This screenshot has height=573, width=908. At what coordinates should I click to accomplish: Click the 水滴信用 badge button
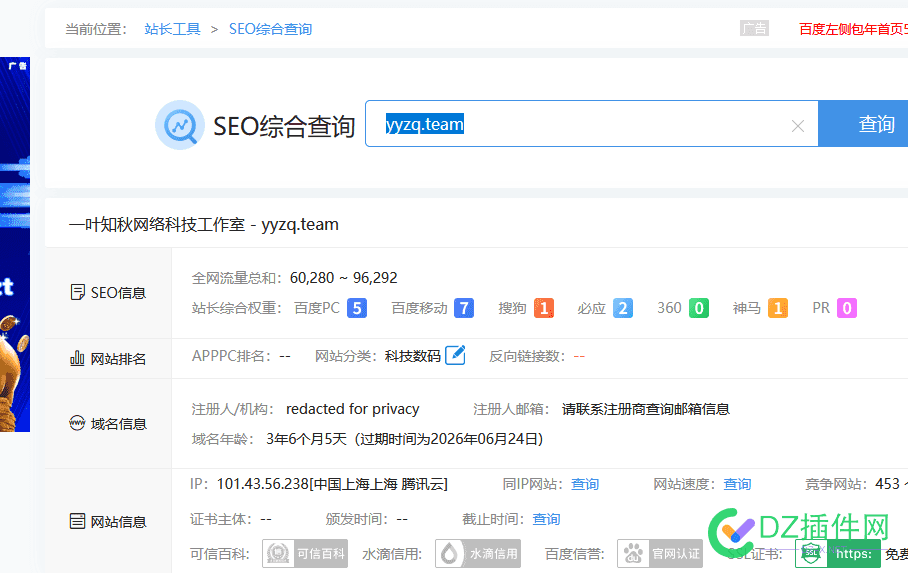[x=478, y=554]
